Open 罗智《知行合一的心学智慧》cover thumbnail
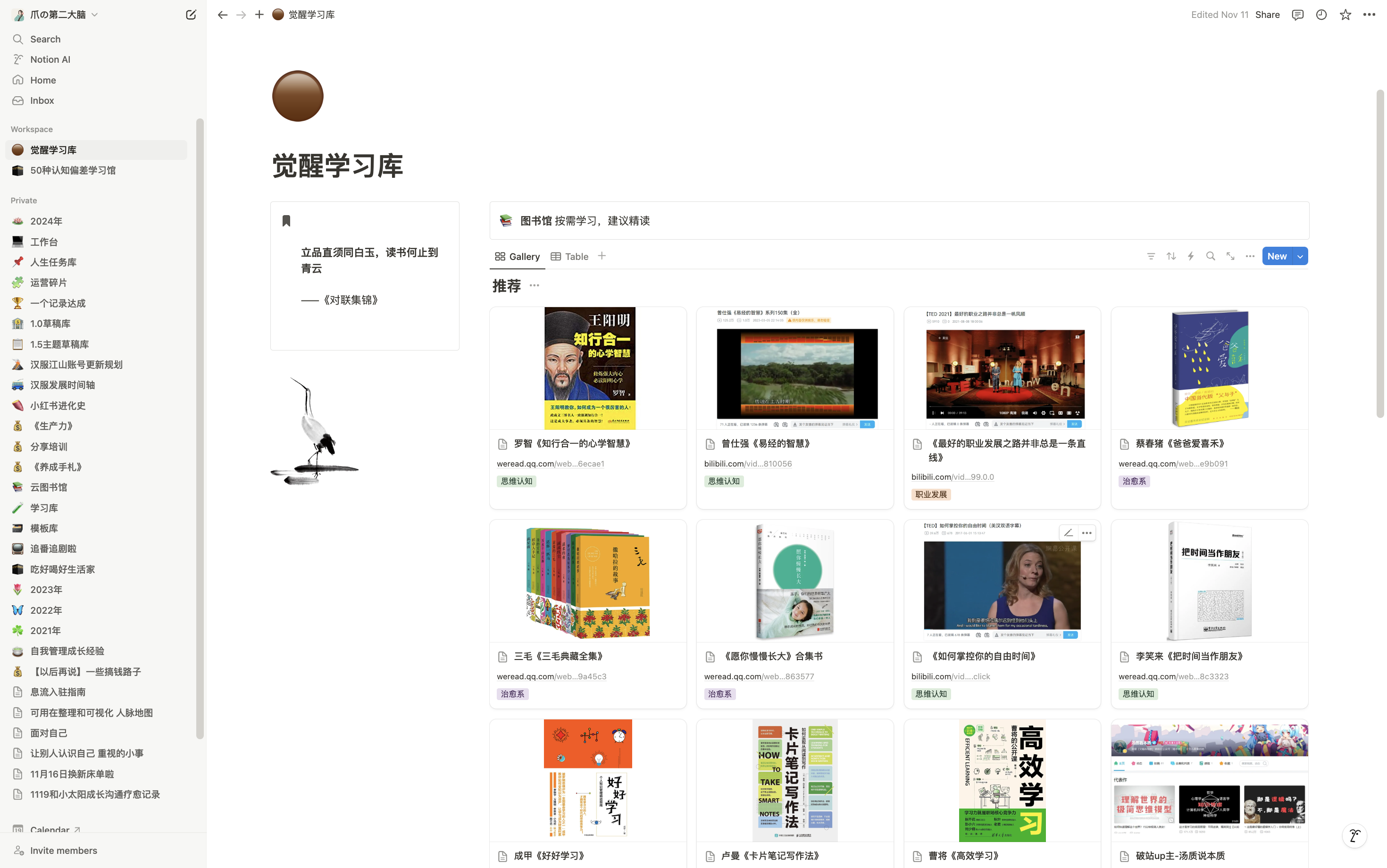Screen dimensions: 1387x868 589,368
